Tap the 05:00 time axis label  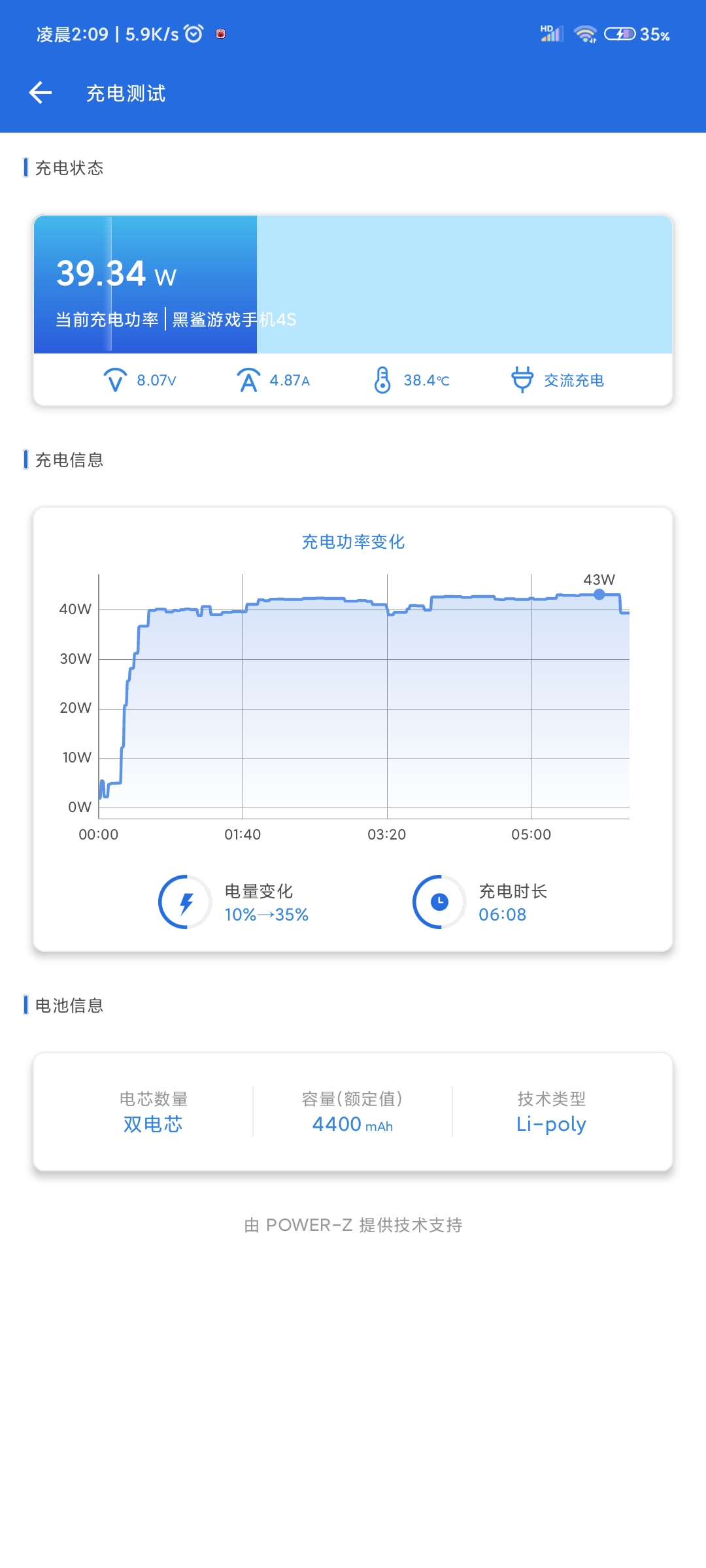[x=531, y=834]
